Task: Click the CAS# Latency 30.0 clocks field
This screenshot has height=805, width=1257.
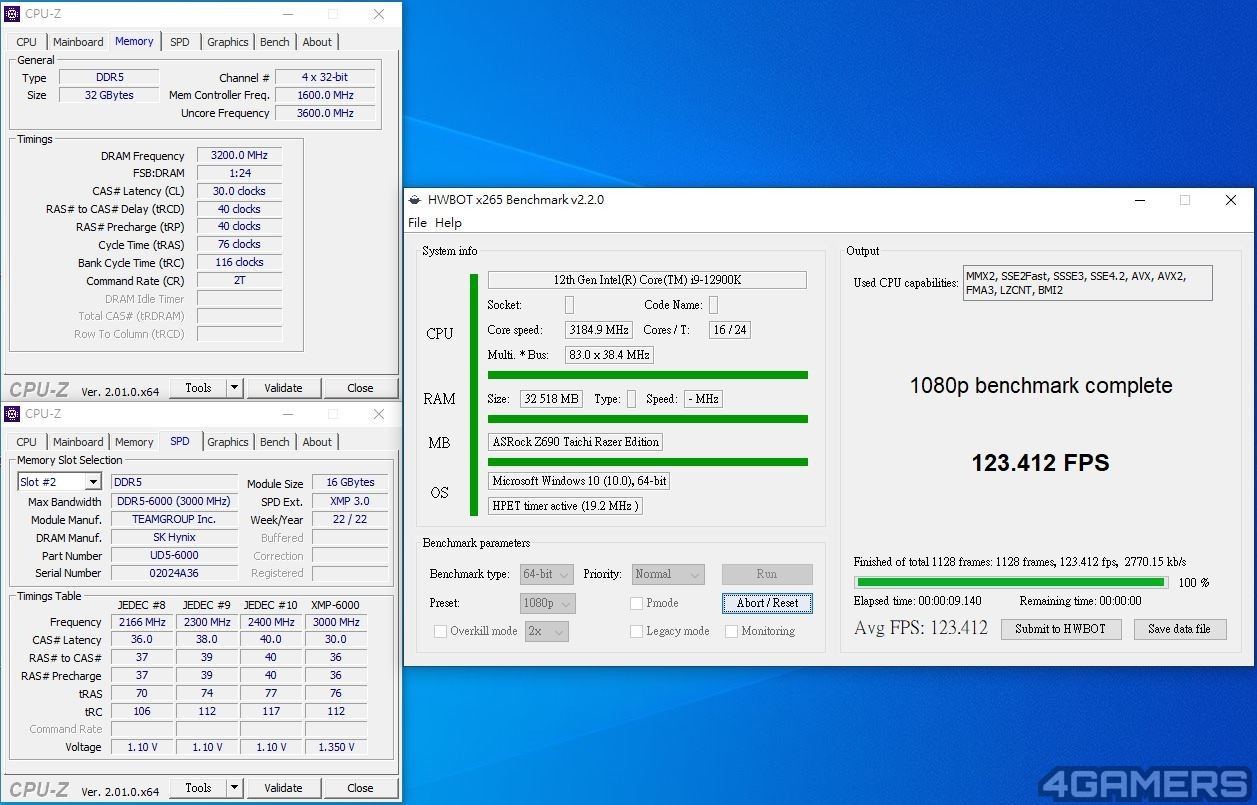Action: click(x=239, y=191)
